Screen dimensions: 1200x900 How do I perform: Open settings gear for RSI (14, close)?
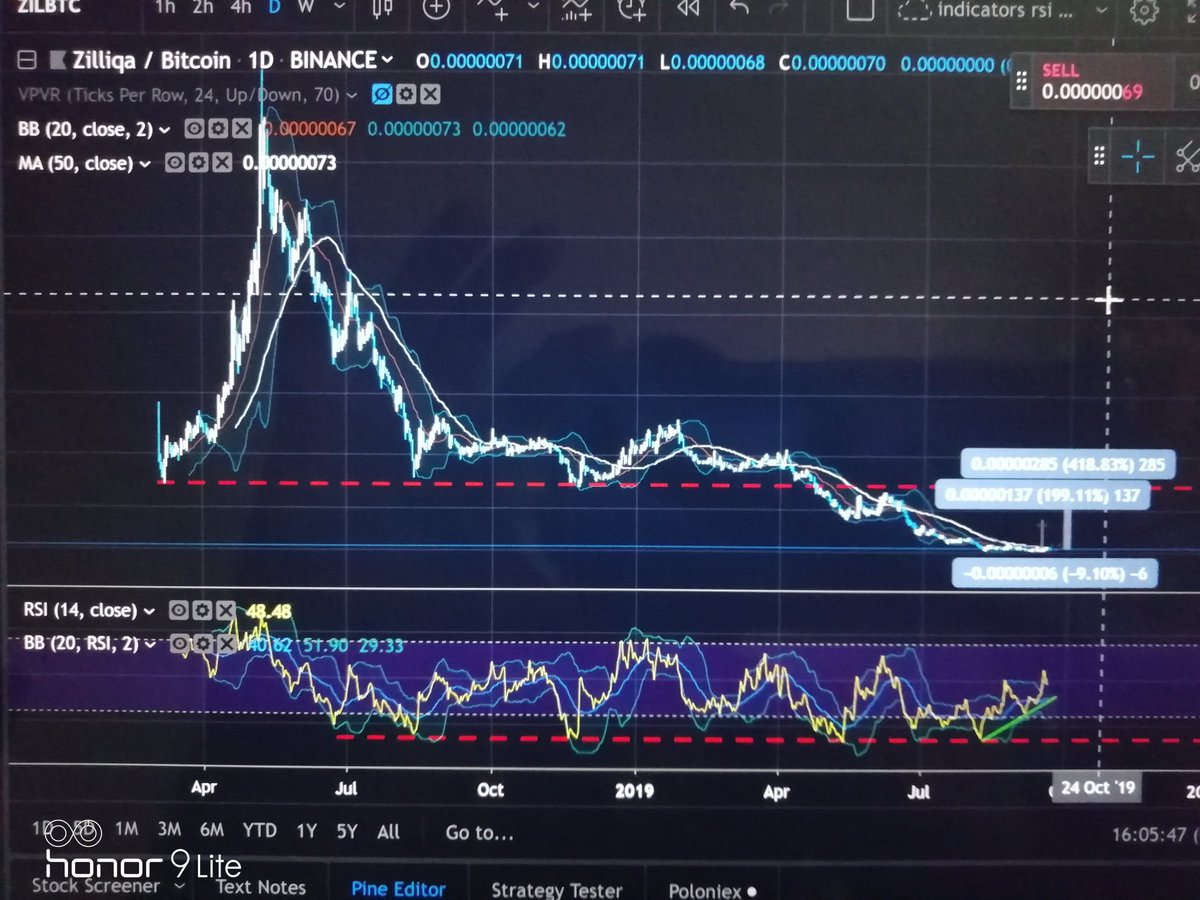click(x=201, y=610)
